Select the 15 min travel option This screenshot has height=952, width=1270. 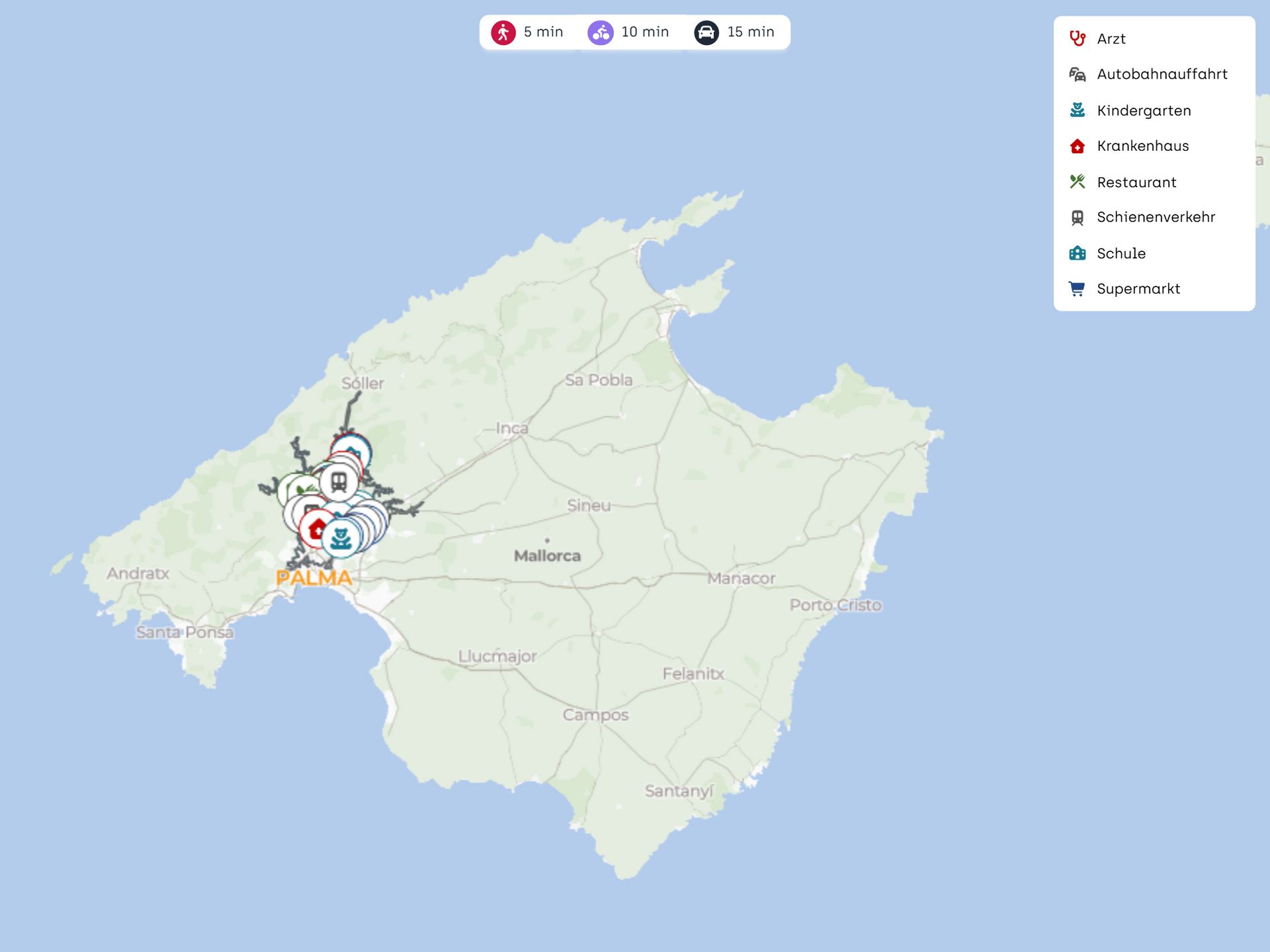click(750, 32)
